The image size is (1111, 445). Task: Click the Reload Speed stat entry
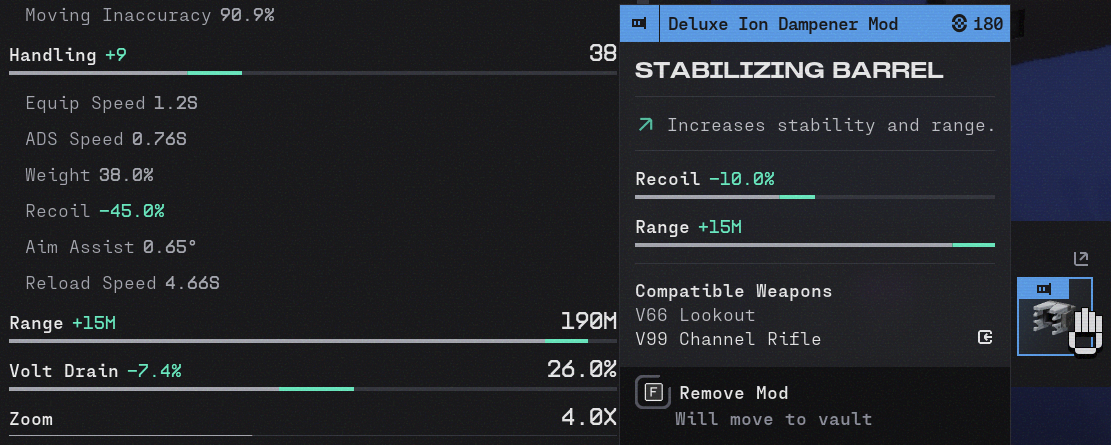point(122,283)
